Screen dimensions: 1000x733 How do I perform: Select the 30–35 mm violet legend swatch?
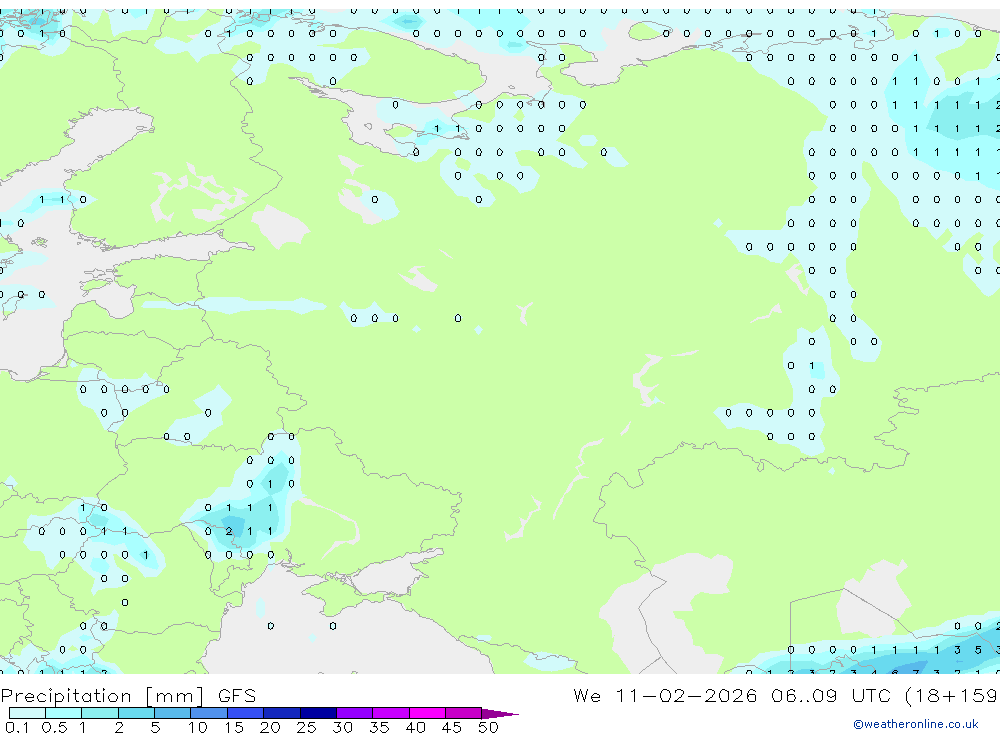[354, 713]
